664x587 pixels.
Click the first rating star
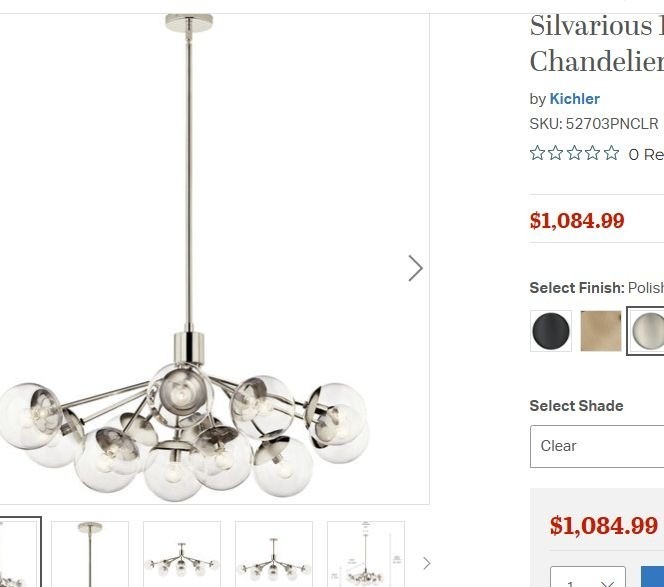(x=537, y=153)
